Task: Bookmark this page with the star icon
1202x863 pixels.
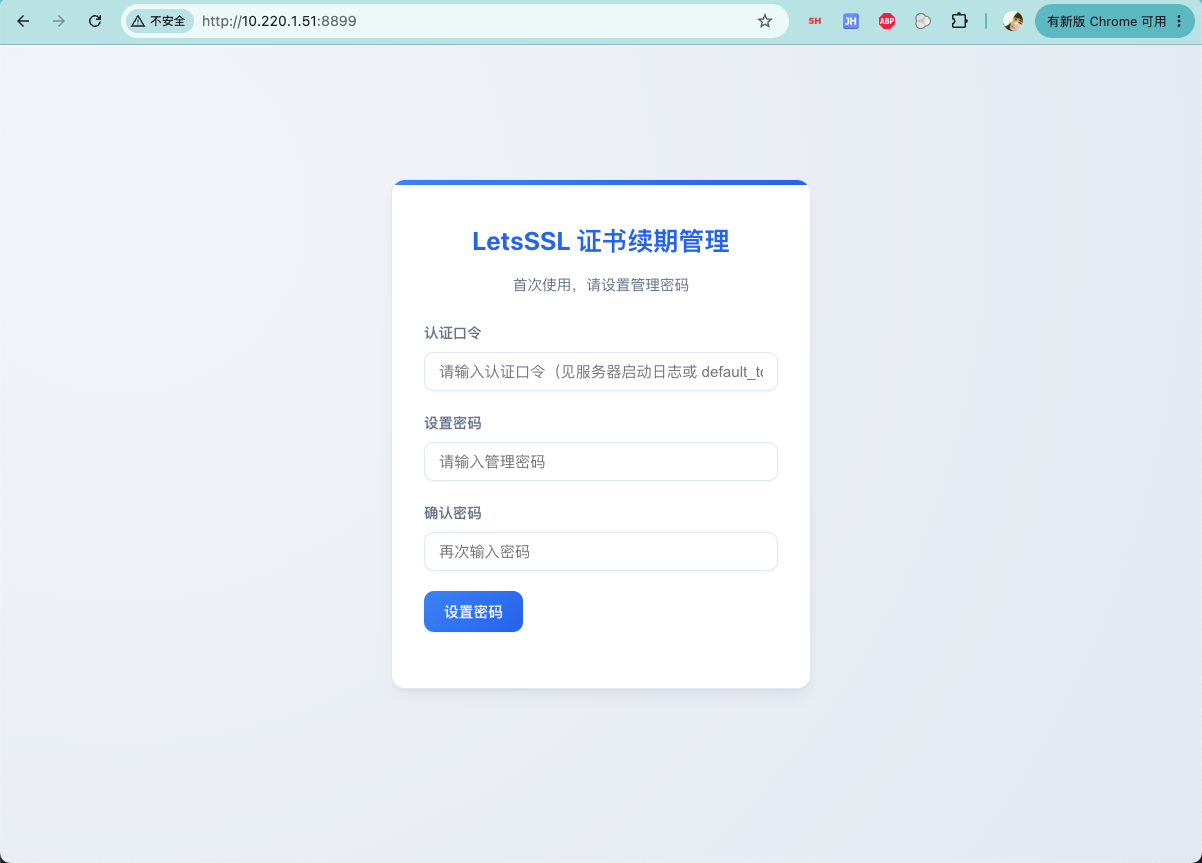Action: tap(765, 21)
